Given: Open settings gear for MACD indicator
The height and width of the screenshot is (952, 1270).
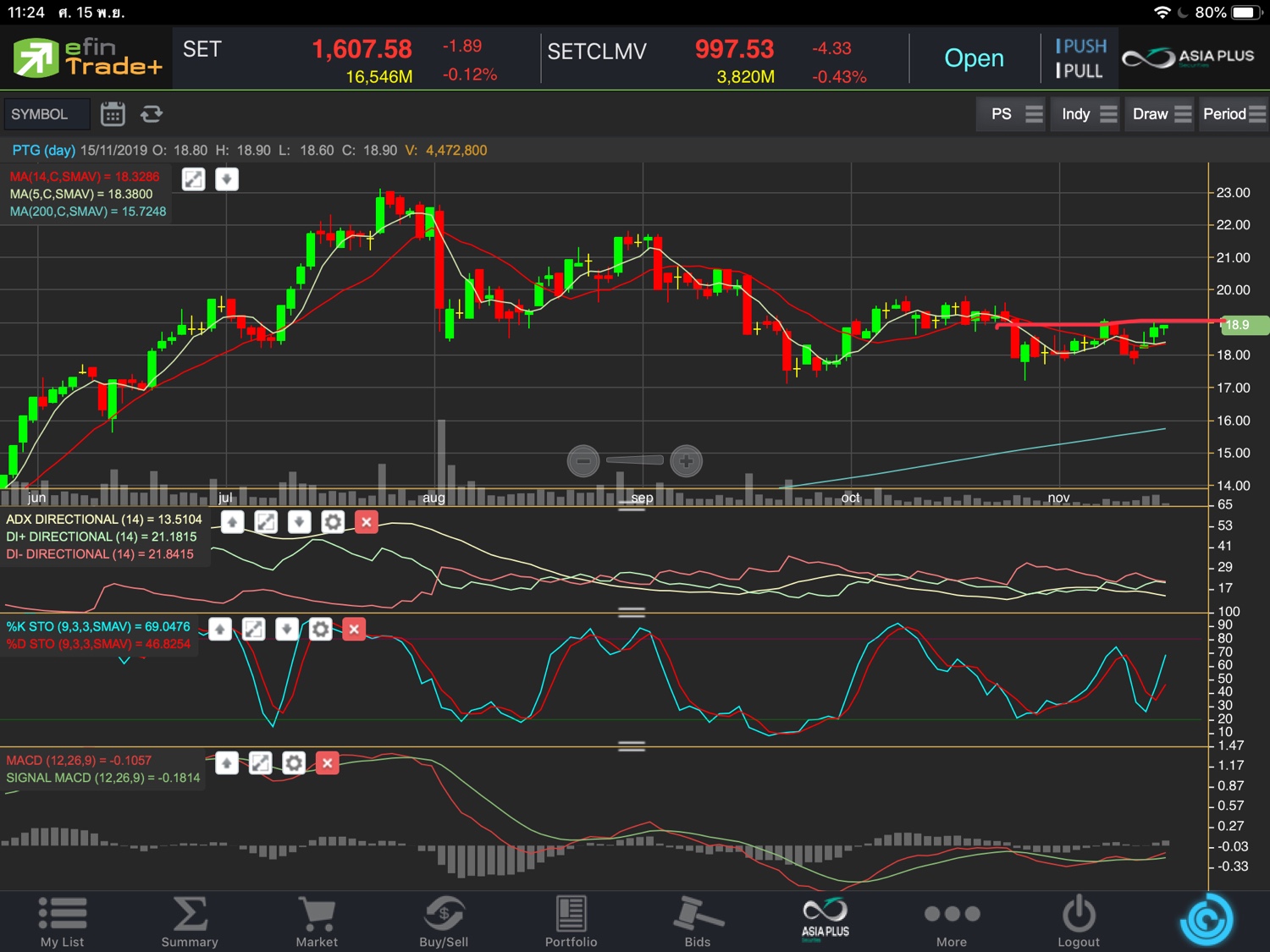Looking at the screenshot, I should [x=294, y=763].
